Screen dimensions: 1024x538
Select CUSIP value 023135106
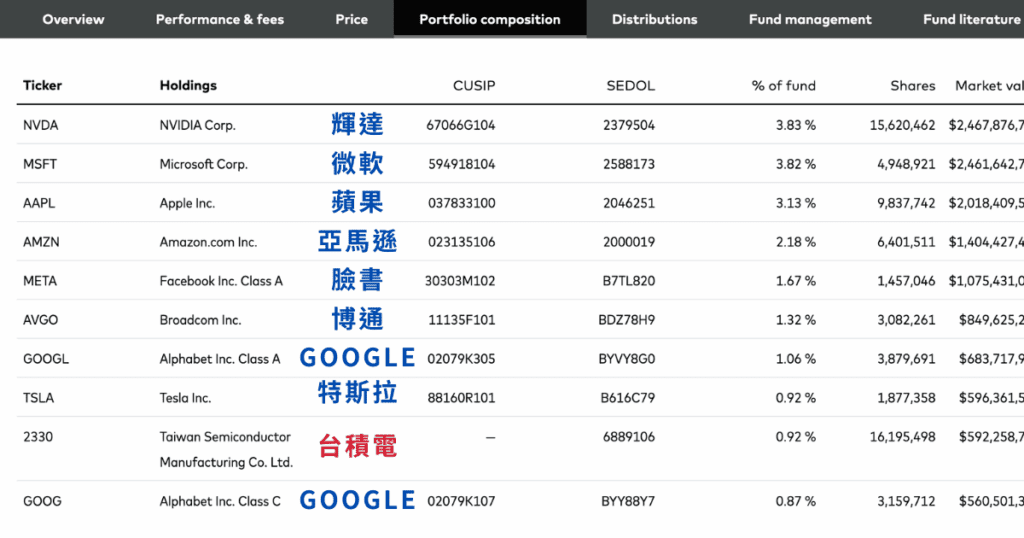pos(462,242)
